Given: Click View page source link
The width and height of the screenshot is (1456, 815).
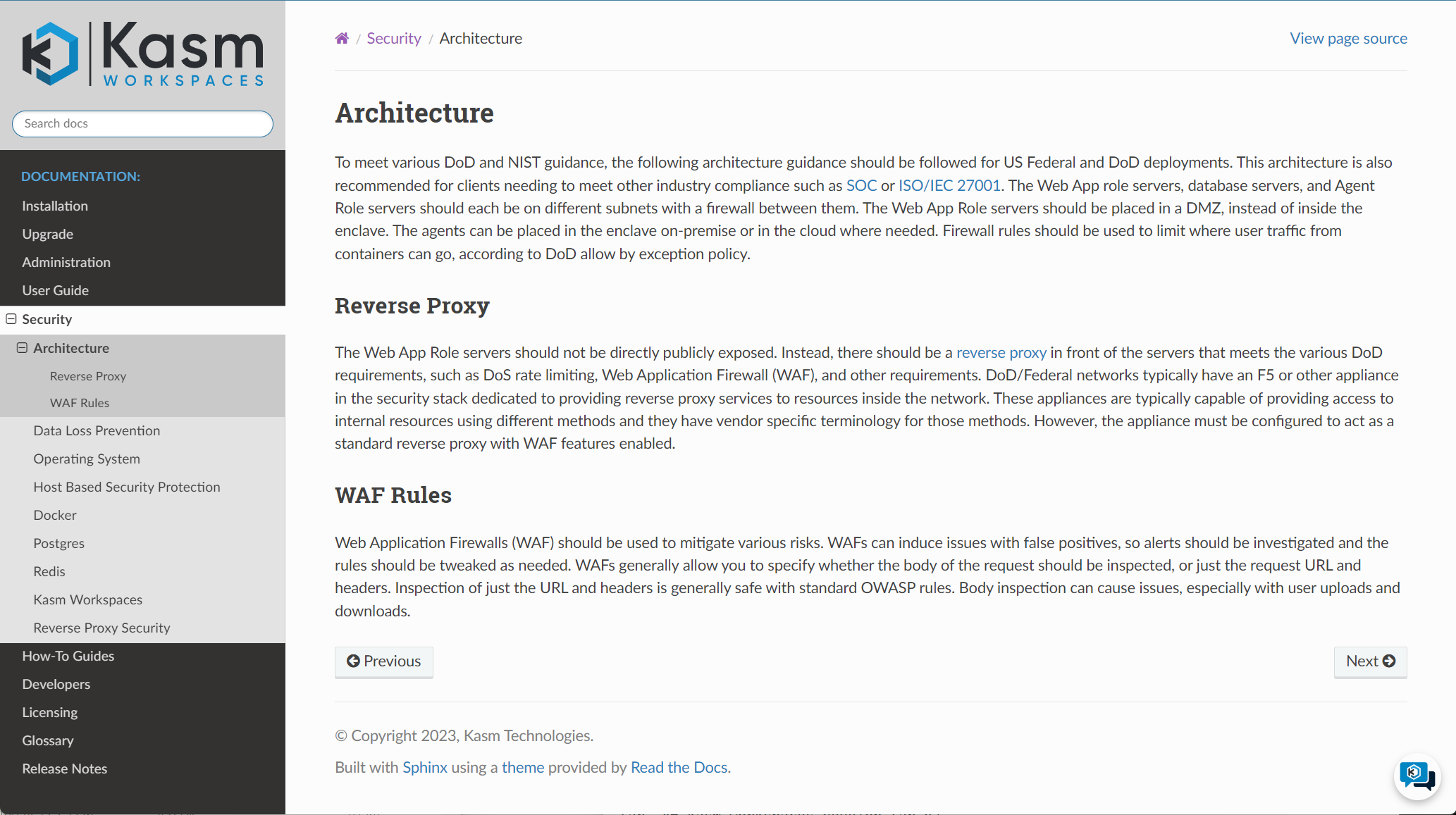Looking at the screenshot, I should [x=1348, y=39].
